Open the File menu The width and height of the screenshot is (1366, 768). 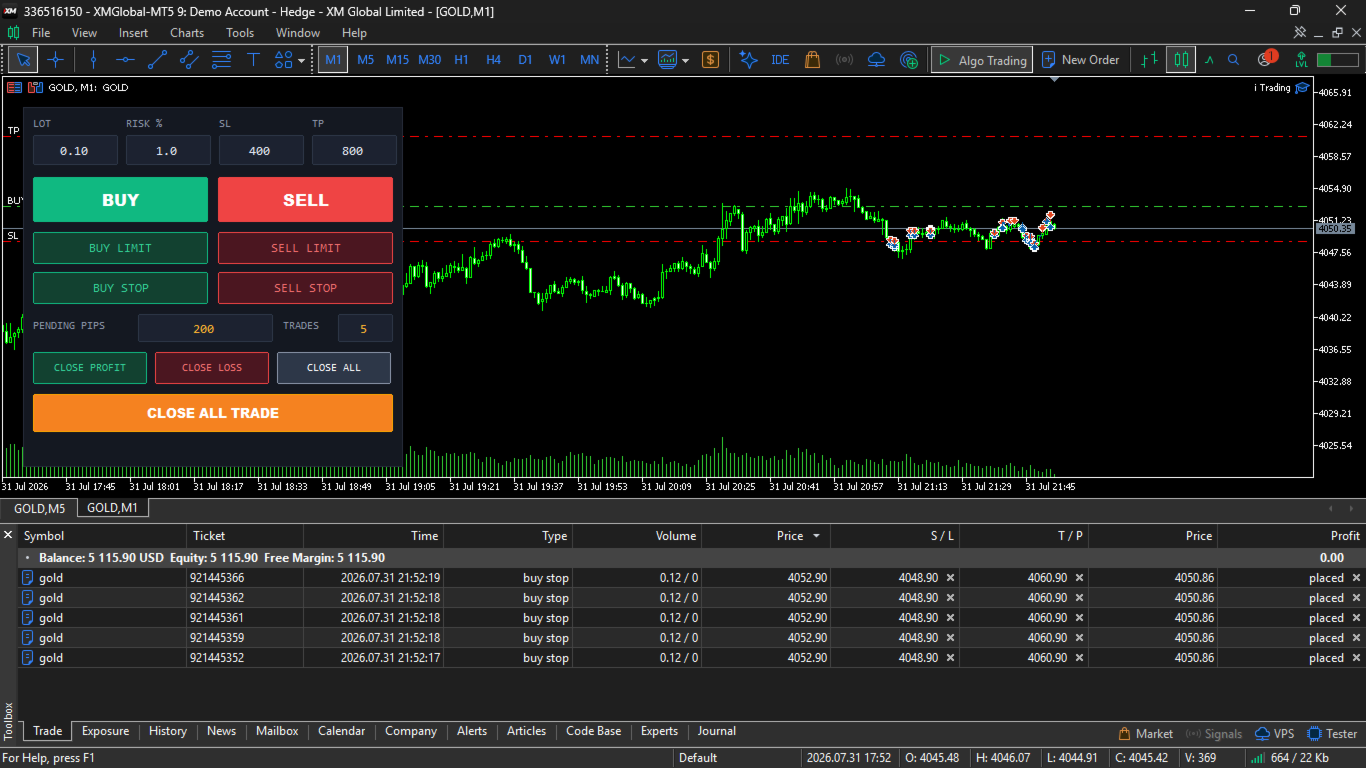41,33
